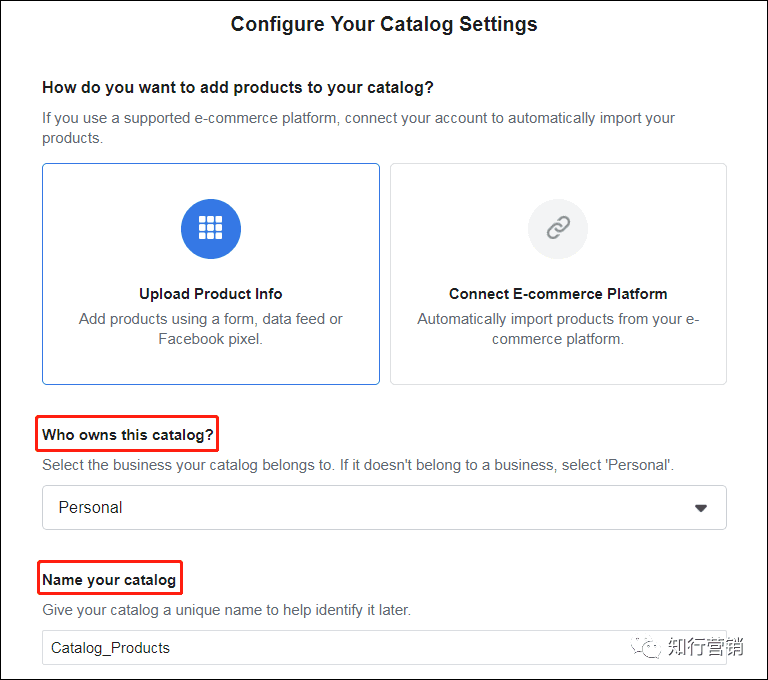Click the blue grid Upload Product Info icon
Viewport: 768px width, 680px height.
[x=210, y=229]
